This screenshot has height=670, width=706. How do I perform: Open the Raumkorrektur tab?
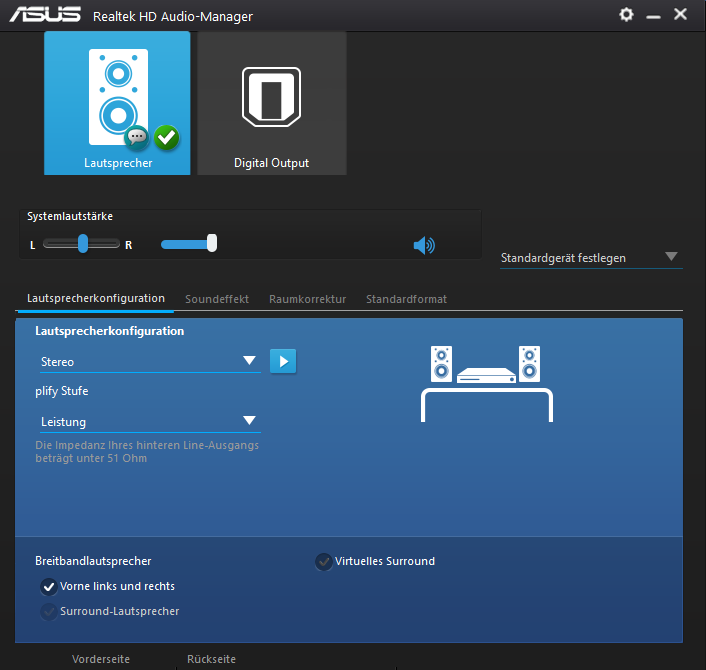coord(308,299)
